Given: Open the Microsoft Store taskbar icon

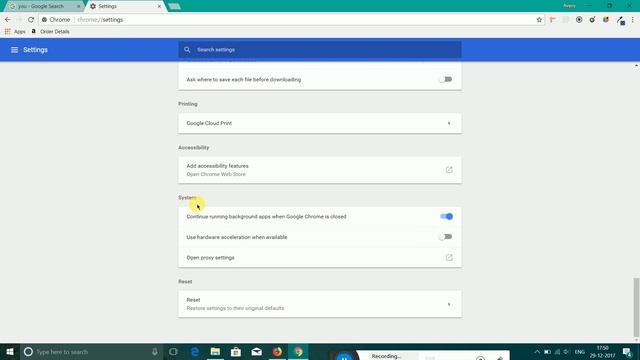Looking at the screenshot, I should click(236, 352).
